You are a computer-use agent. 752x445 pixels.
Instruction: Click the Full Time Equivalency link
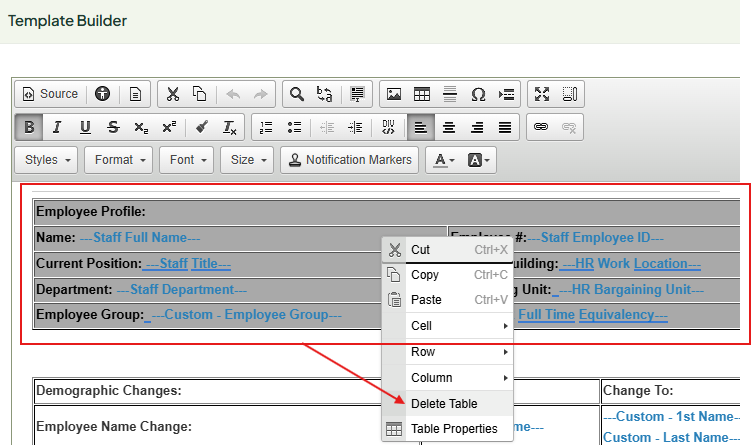[593, 315]
